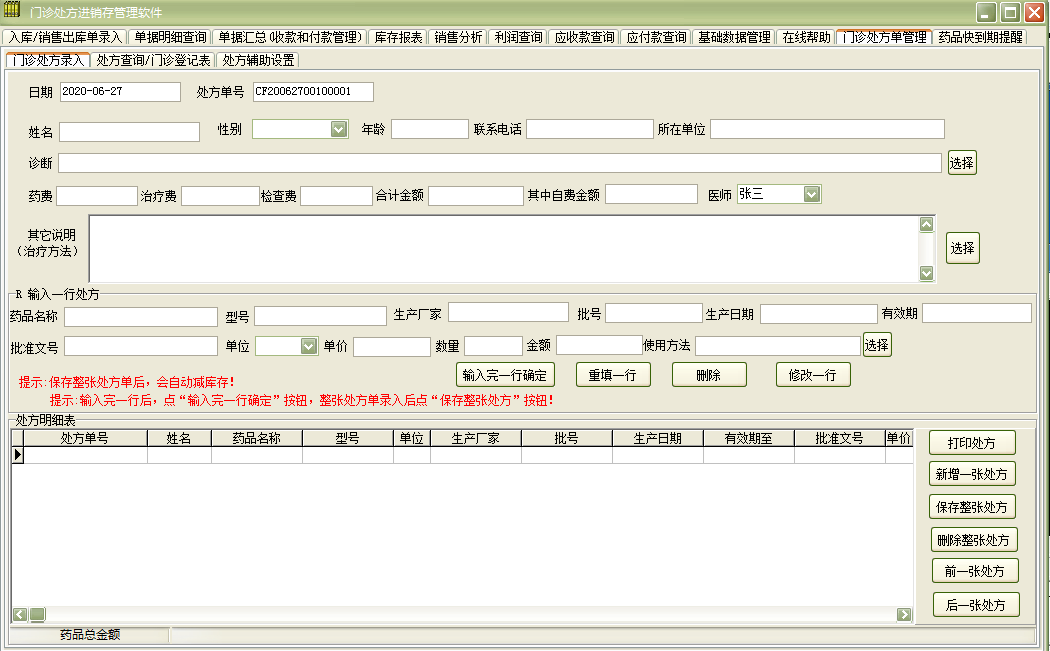Select the current row indicator arrow in table
This screenshot has height=651, width=1050.
tap(17, 455)
